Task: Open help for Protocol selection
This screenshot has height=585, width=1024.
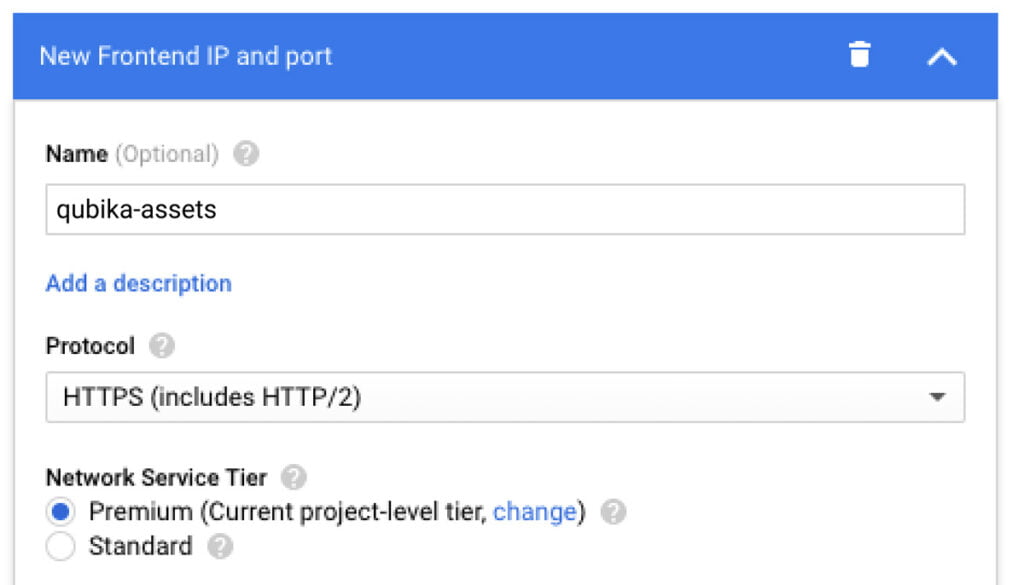Action: tap(161, 345)
